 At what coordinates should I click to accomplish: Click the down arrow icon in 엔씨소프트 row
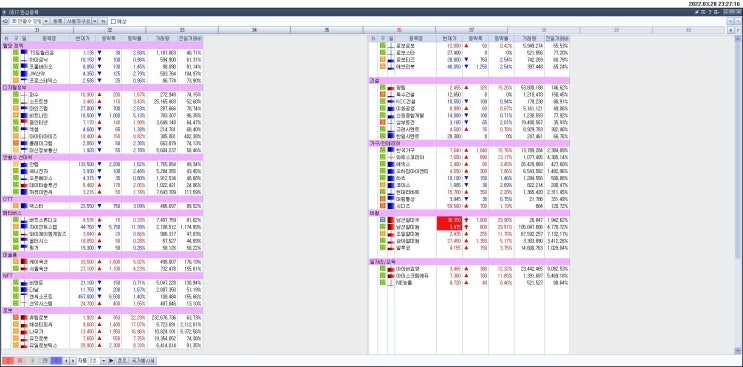tap(99, 296)
